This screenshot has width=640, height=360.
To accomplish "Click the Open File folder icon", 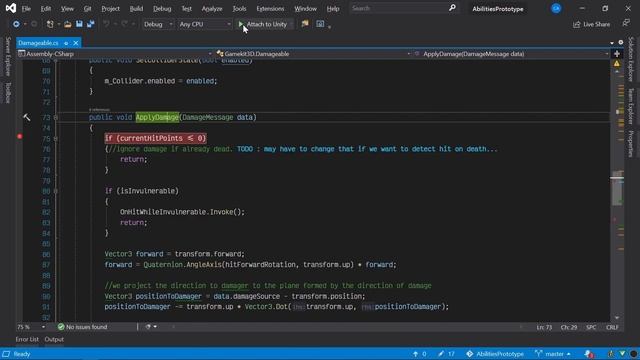I will (68, 24).
